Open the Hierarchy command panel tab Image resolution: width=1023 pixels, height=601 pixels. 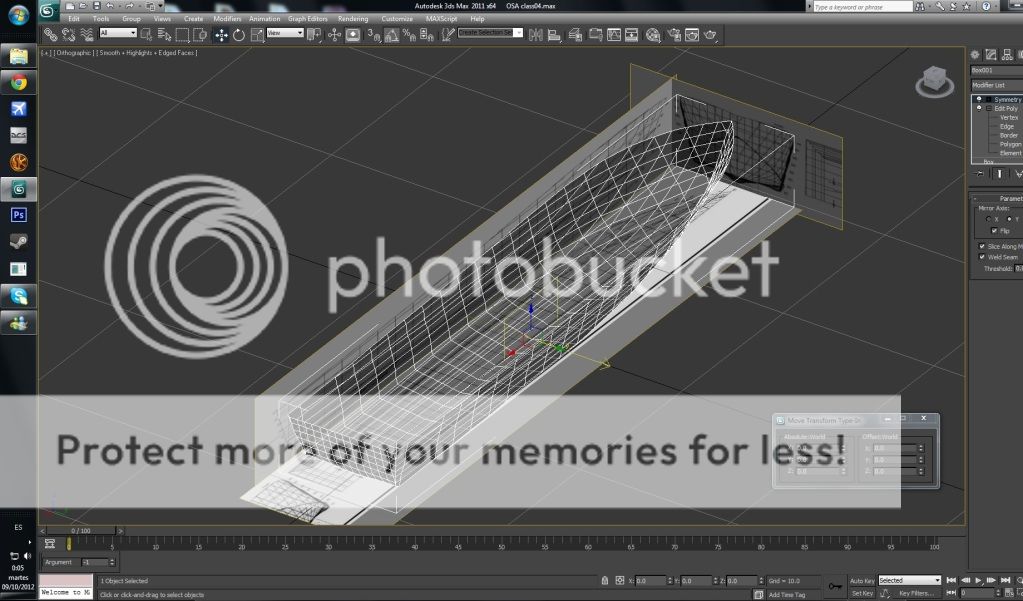pos(1005,55)
